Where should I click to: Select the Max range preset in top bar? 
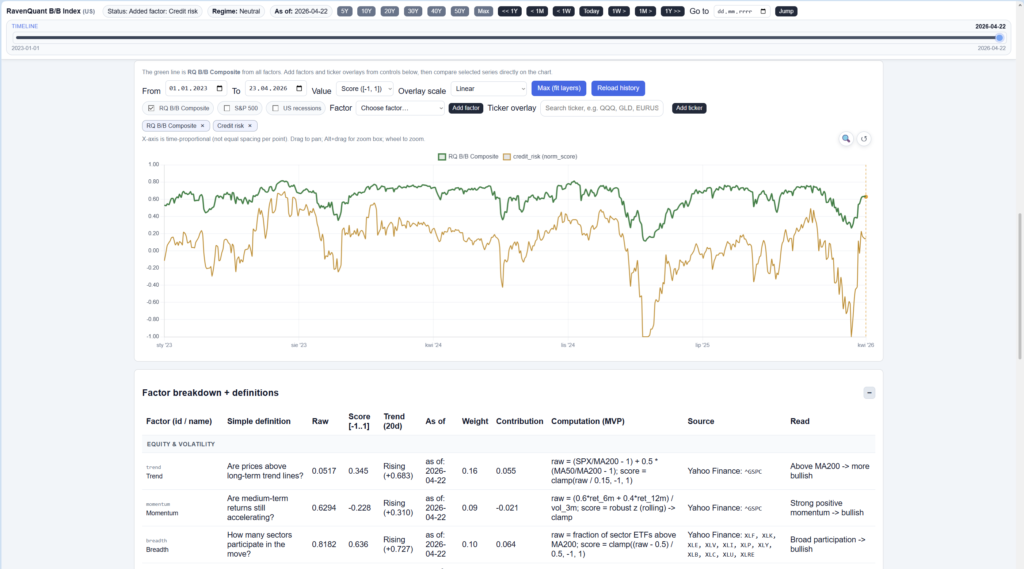(x=484, y=11)
